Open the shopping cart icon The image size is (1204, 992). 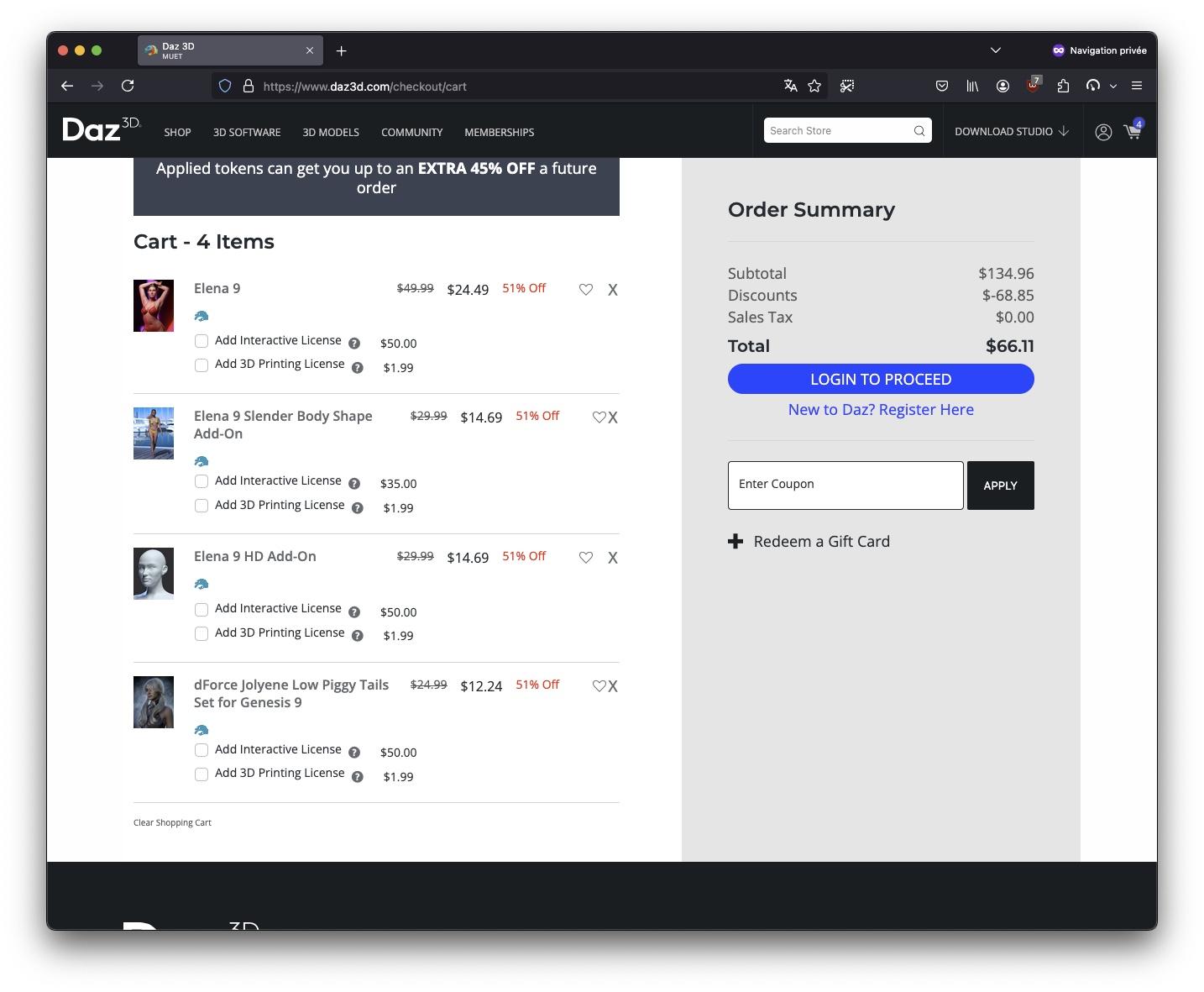point(1133,130)
